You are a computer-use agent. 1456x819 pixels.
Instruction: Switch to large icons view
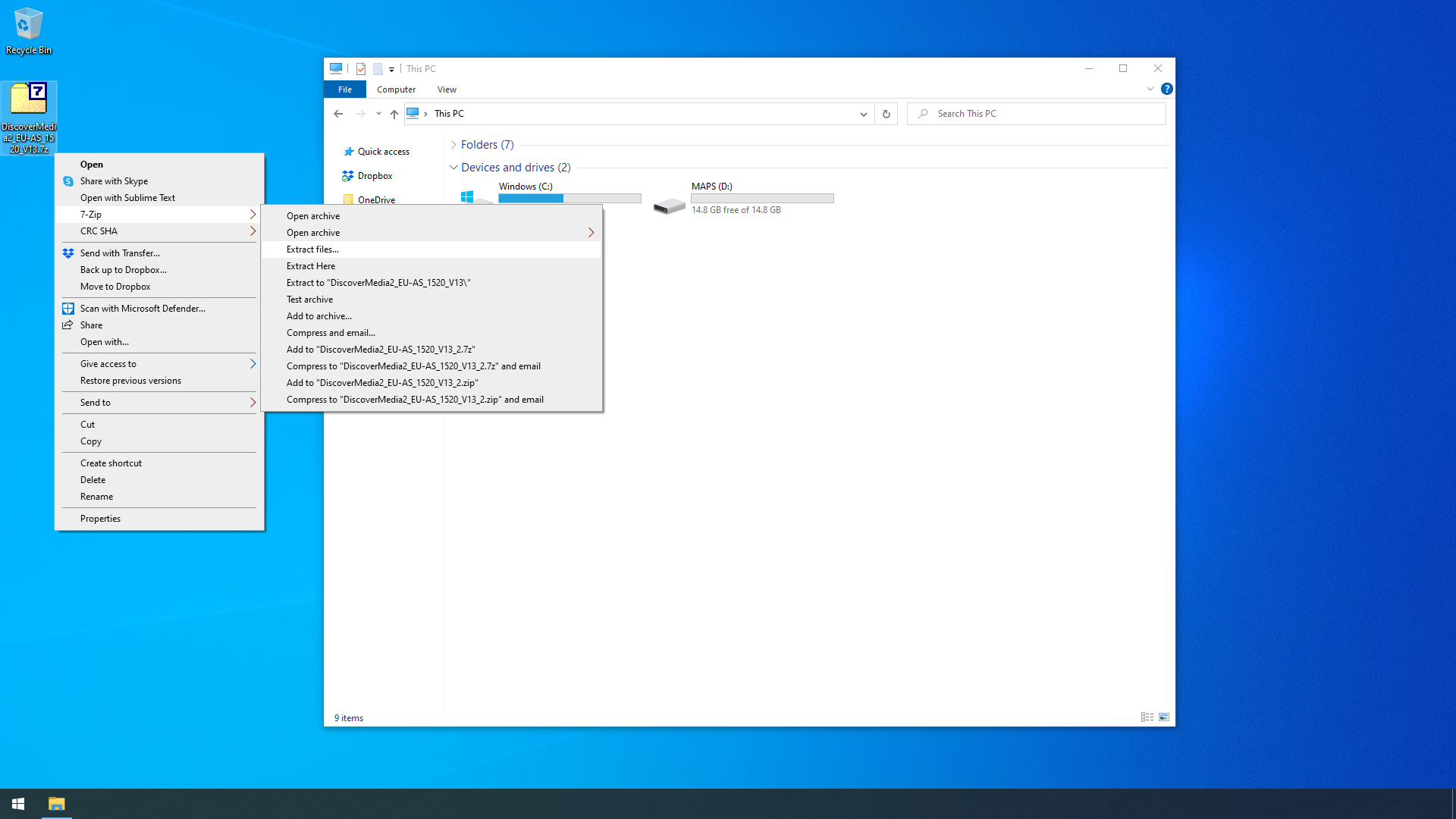point(1164,717)
